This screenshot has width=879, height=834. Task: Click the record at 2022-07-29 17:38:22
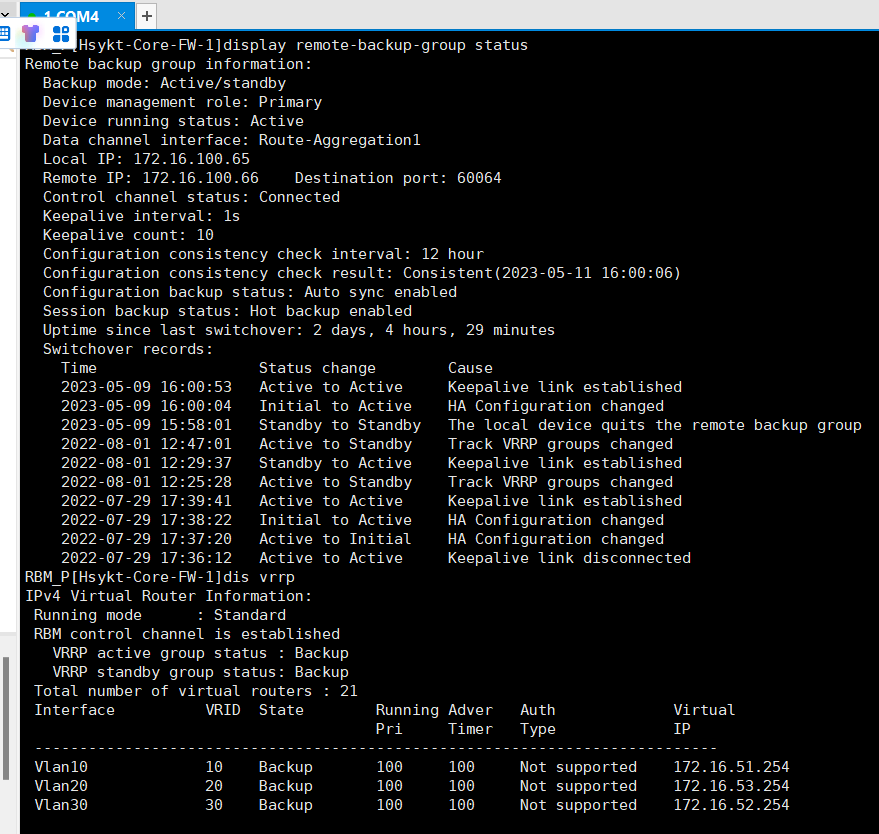pos(362,521)
